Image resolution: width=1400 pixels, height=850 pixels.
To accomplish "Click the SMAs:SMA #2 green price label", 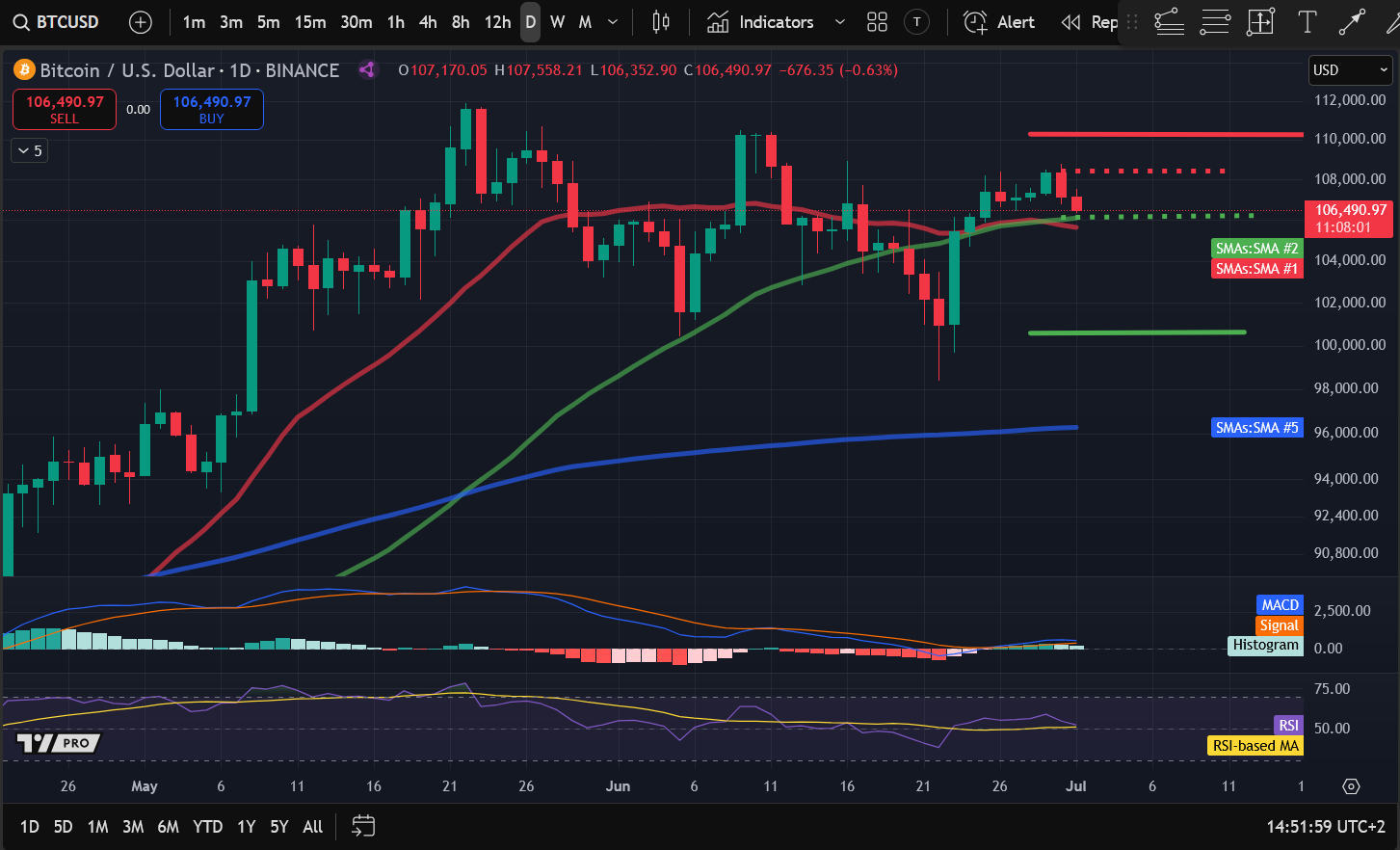I will (1257, 249).
